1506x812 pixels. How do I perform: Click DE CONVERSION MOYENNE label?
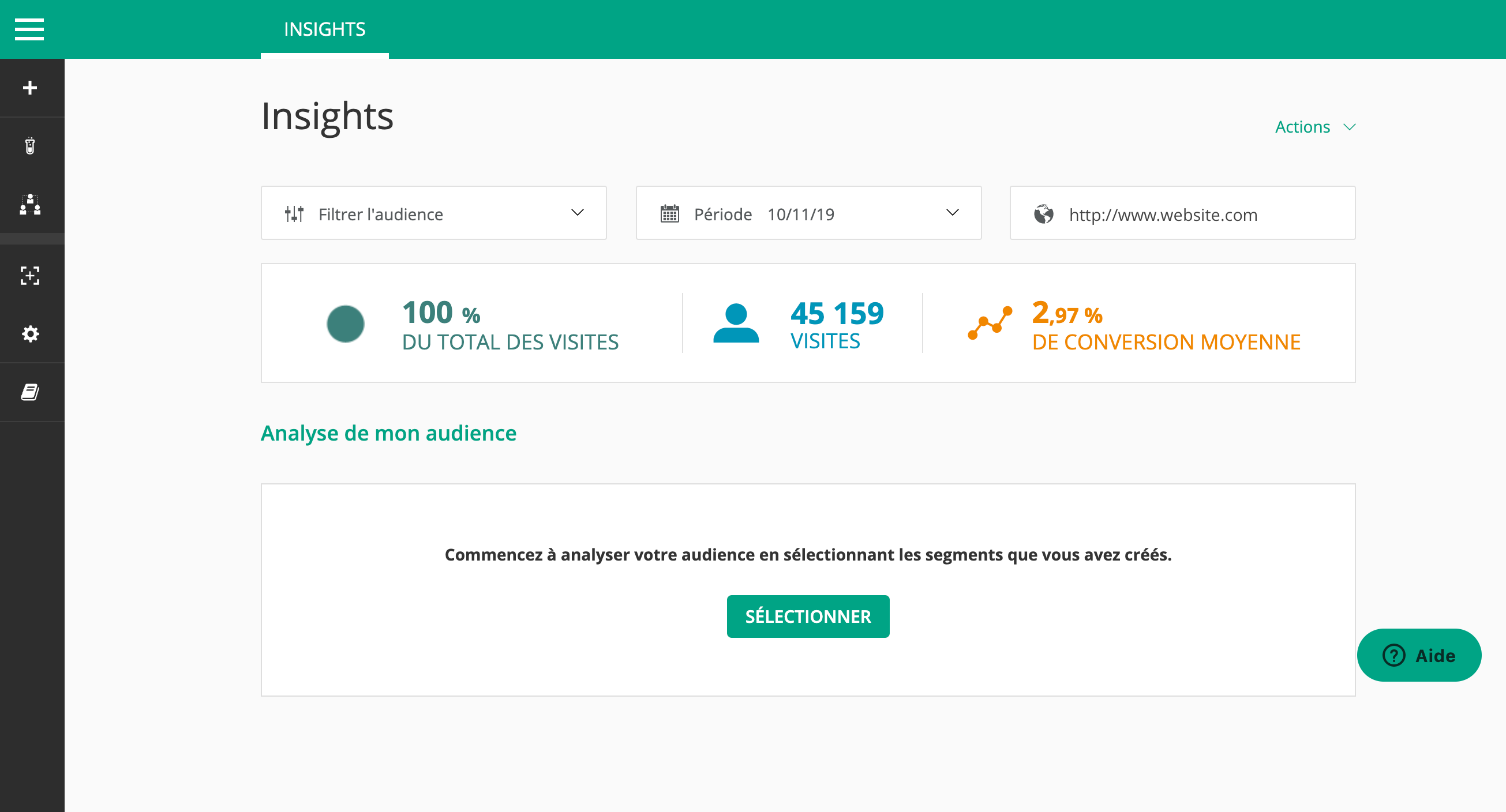pyautogui.click(x=1166, y=343)
